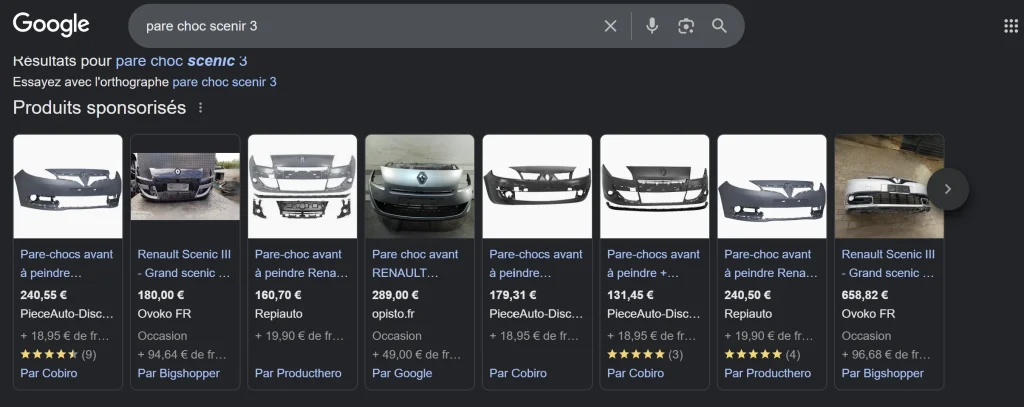Click the 240,50 € price
This screenshot has width=1024, height=407.
tap(748, 295)
